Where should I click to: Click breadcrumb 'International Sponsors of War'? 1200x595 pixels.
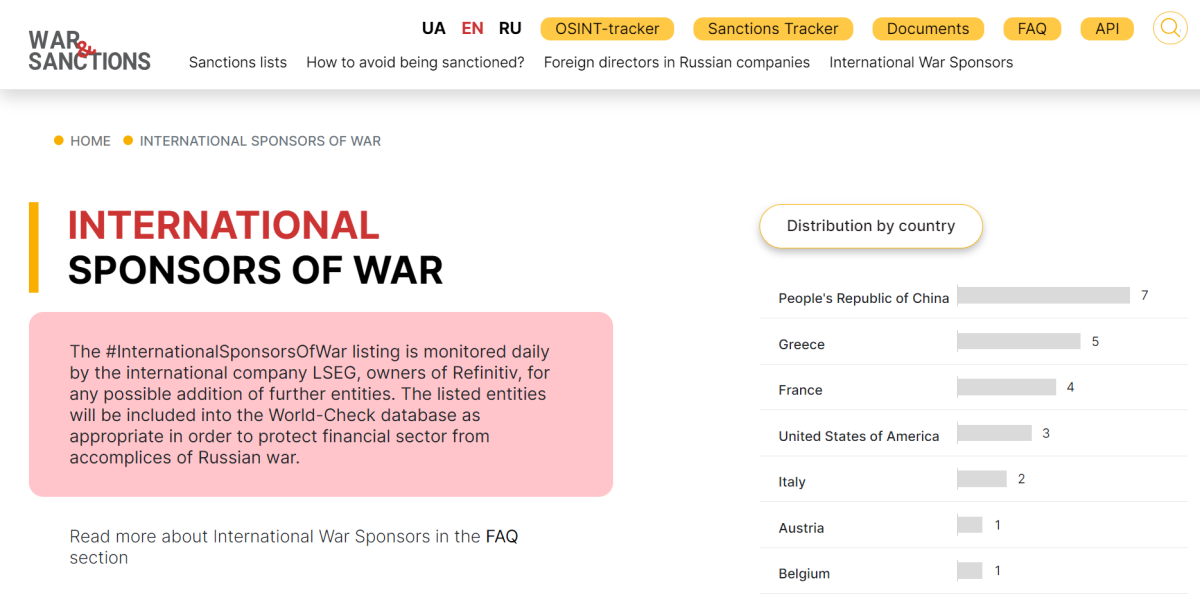pos(260,141)
